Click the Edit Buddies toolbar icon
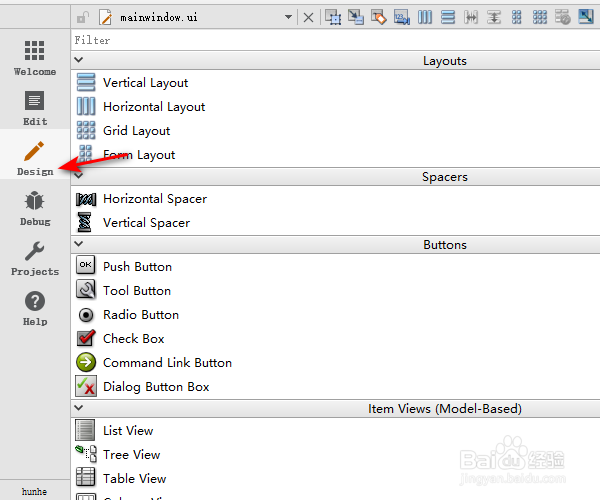 pyautogui.click(x=379, y=18)
